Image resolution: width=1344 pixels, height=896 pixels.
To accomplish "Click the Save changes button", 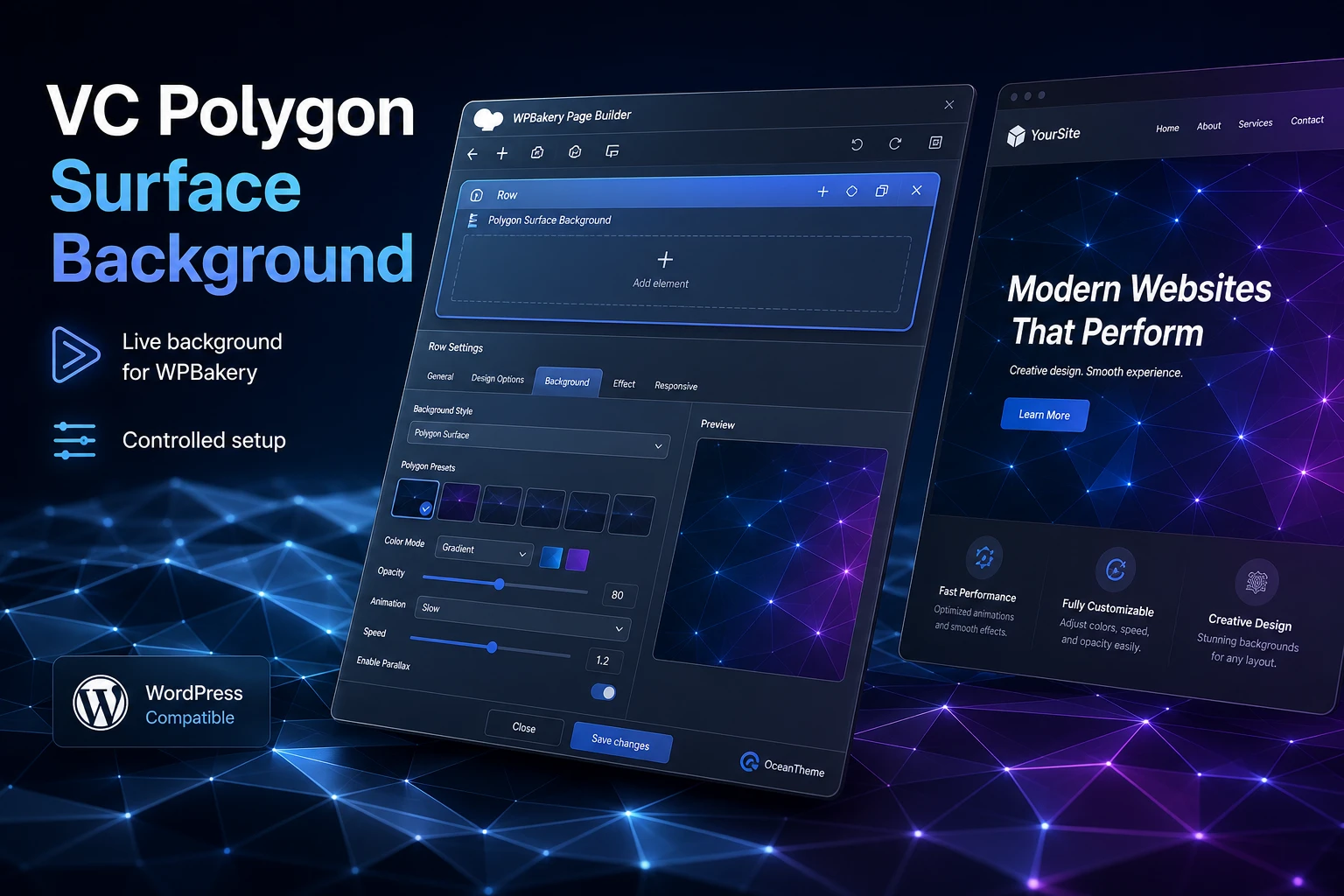I will [x=620, y=743].
